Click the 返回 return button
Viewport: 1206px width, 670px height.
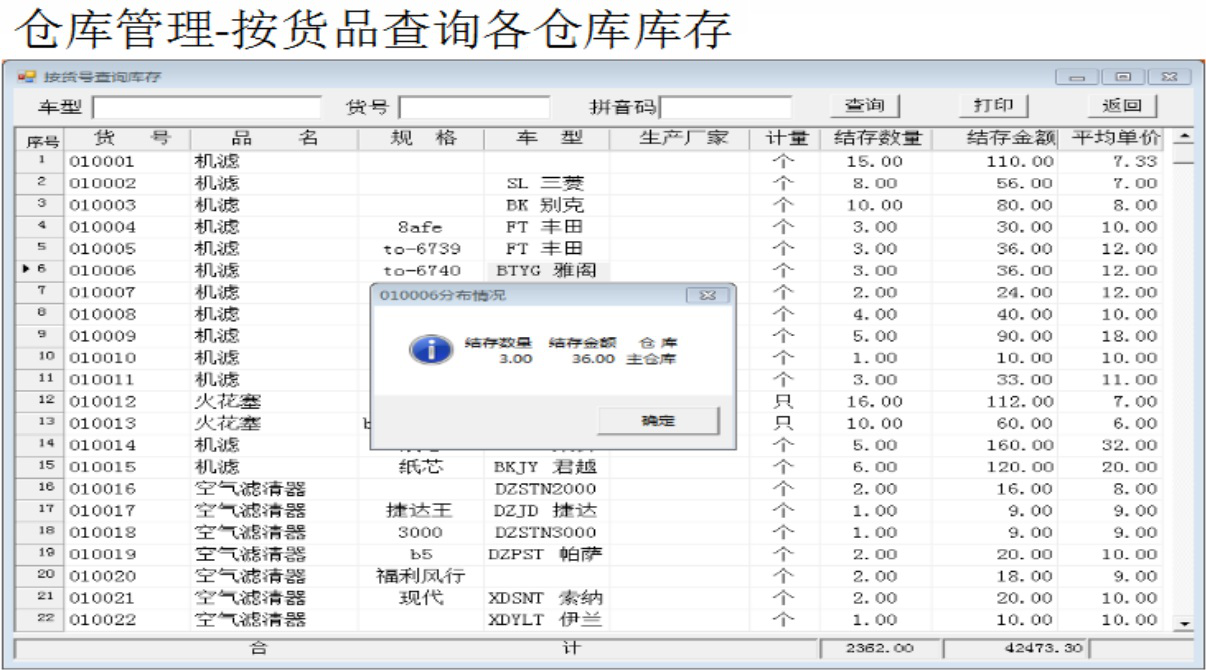(1122, 106)
